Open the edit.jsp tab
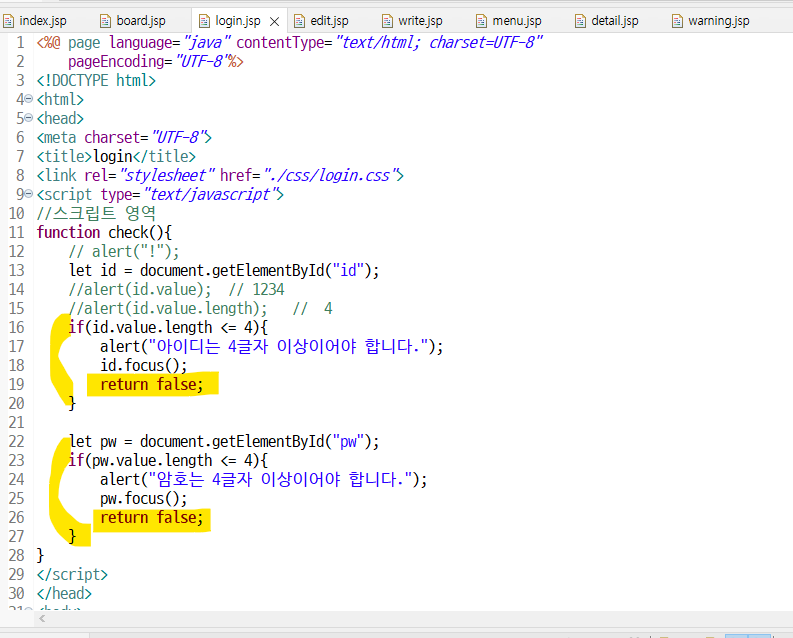 click(322, 21)
